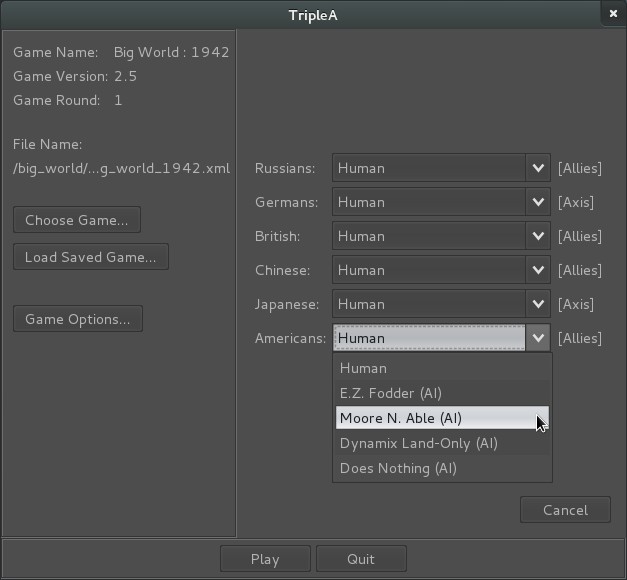Viewport: 627px width, 580px height.
Task: Collapse the Americans dropdown arrow
Action: tap(538, 338)
